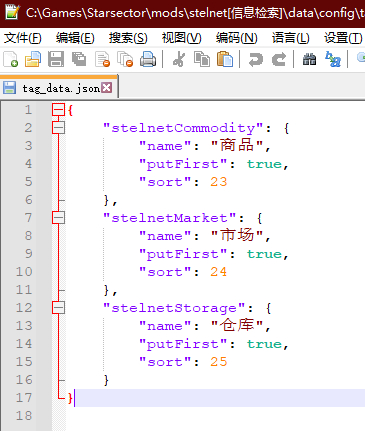Click the Close document toolbar icon
The width and height of the screenshot is (365, 431).
[102, 59]
